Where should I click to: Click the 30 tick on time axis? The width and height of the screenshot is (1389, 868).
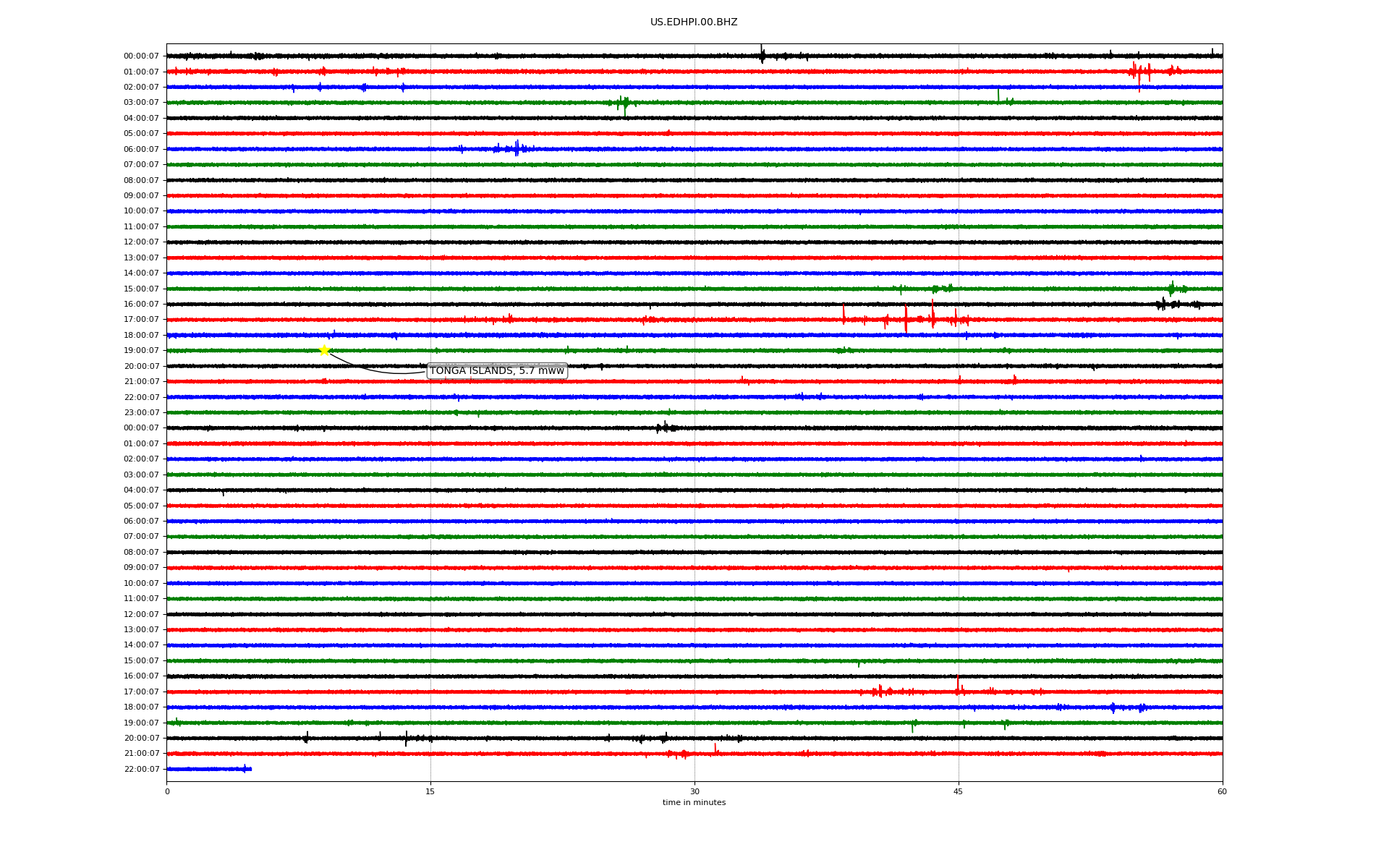[694, 791]
